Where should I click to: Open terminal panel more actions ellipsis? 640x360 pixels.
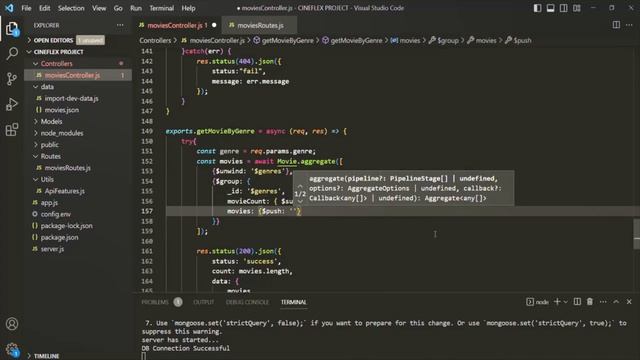tap(603, 302)
